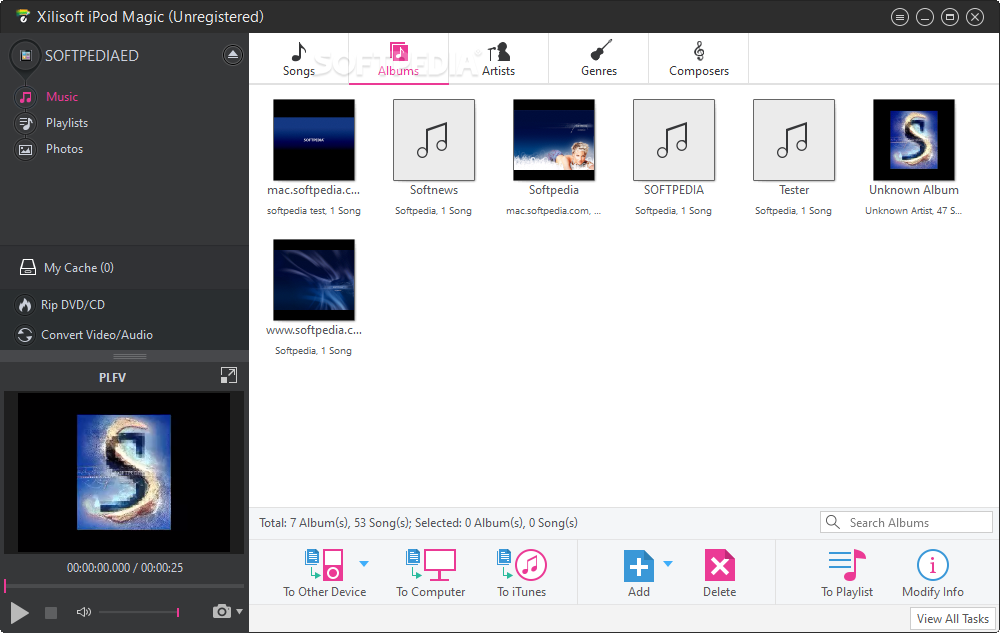Open Playlists in the sidebar
Screen dimensions: 1000x633
pyautogui.click(x=67, y=123)
